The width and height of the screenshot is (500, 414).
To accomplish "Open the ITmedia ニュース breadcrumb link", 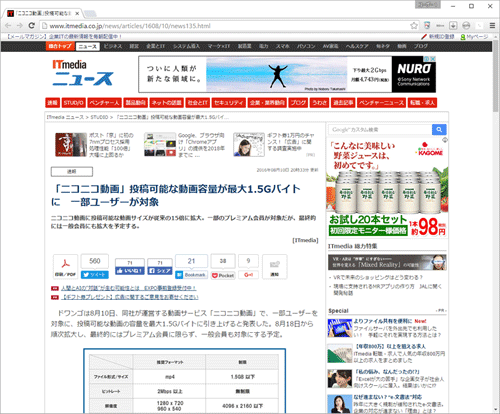I will [65, 117].
